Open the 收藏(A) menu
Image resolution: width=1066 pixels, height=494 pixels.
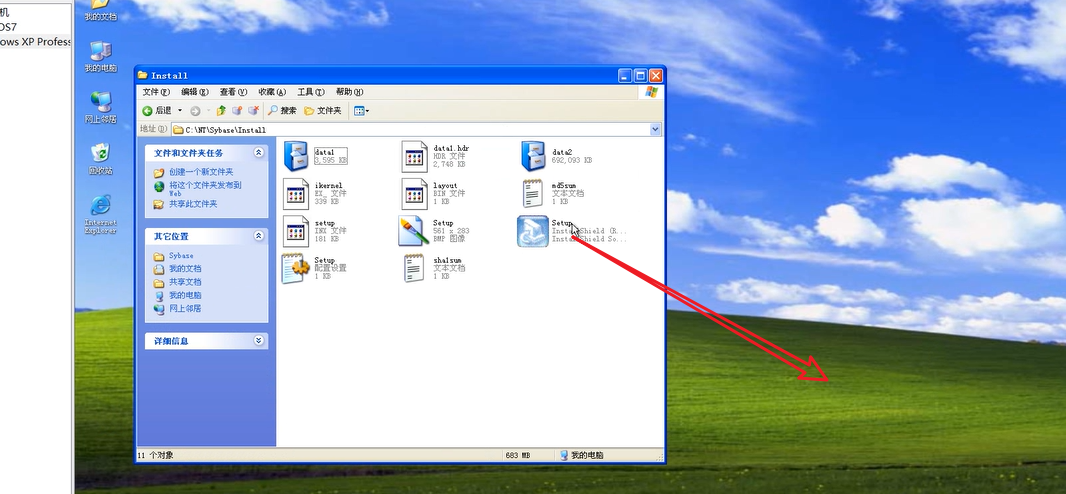click(x=272, y=92)
